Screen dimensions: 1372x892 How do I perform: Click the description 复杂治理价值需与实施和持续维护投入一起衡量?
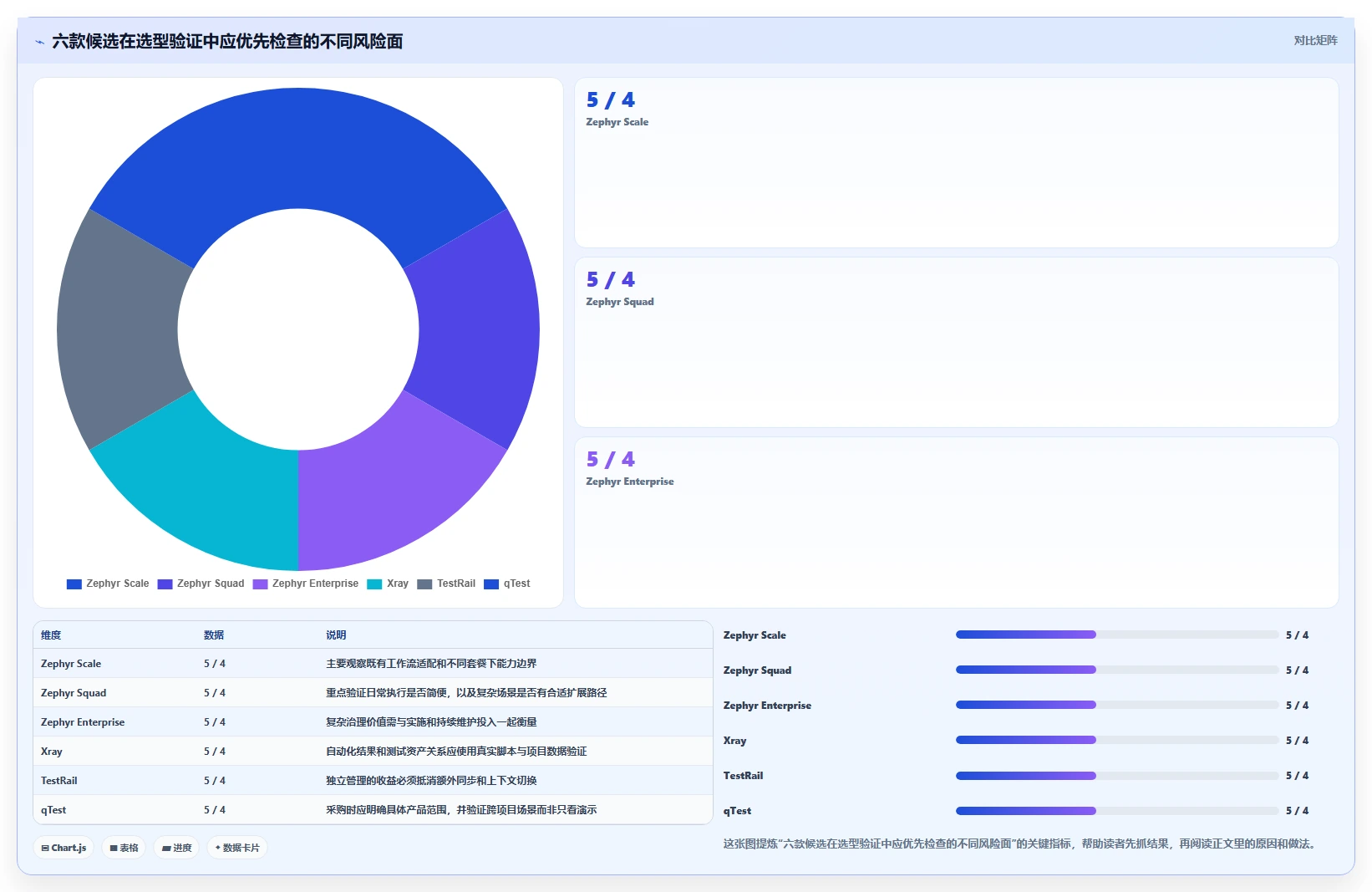point(431,722)
